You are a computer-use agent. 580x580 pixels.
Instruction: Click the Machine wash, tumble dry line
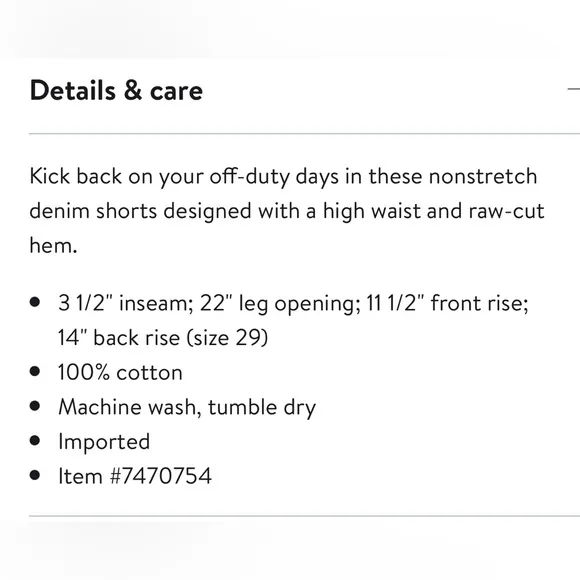pos(187,408)
